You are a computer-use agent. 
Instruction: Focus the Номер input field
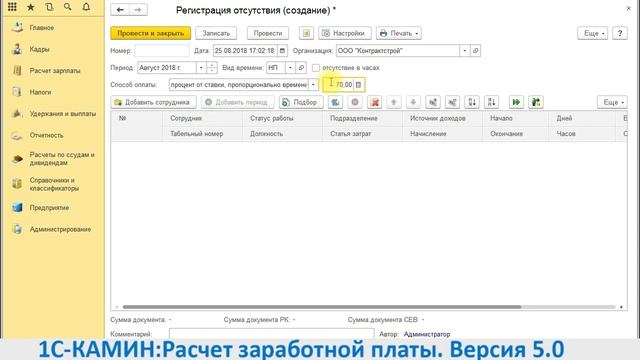pyautogui.click(x=162, y=51)
